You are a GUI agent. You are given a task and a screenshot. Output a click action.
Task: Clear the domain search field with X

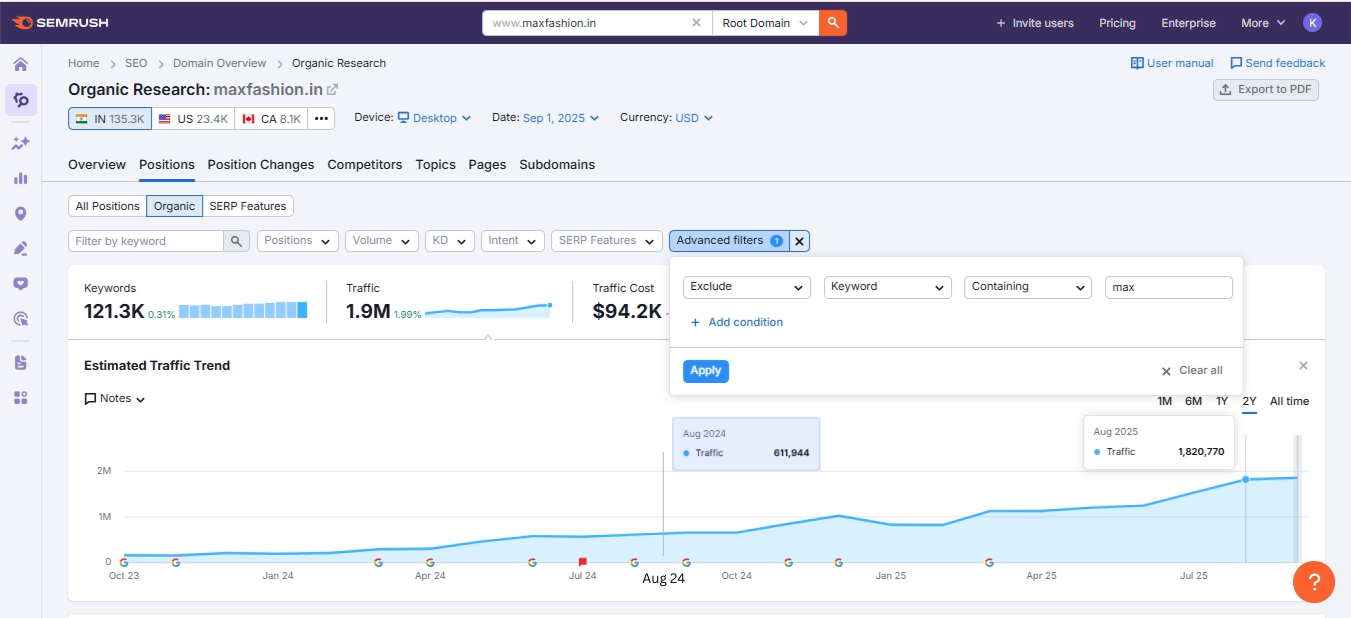pos(696,23)
